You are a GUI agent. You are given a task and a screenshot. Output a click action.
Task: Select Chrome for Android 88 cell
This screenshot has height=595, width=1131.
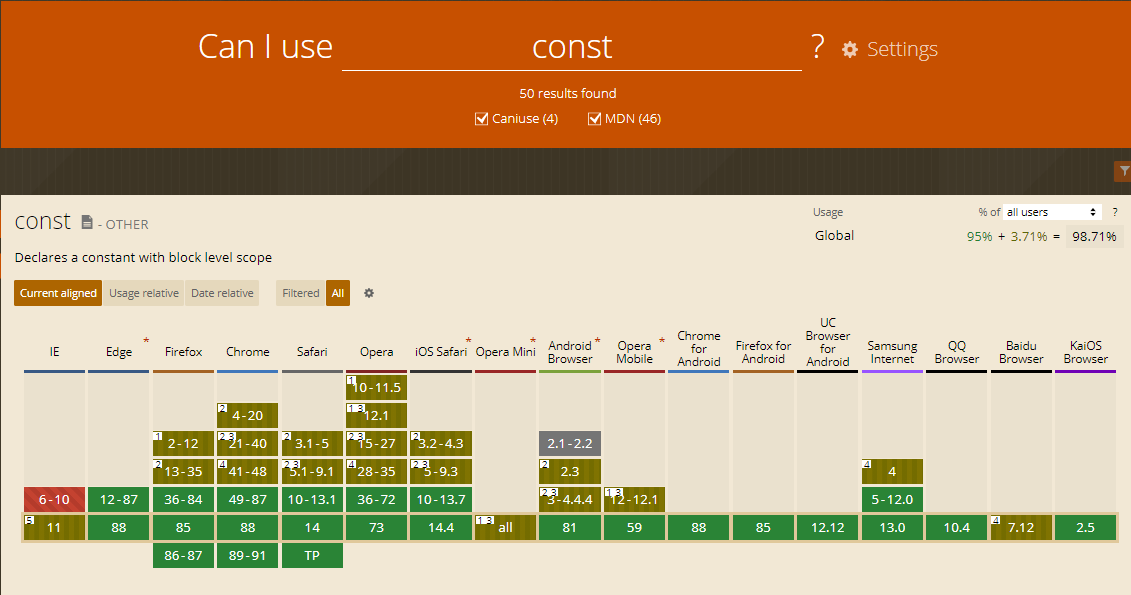[699, 528]
